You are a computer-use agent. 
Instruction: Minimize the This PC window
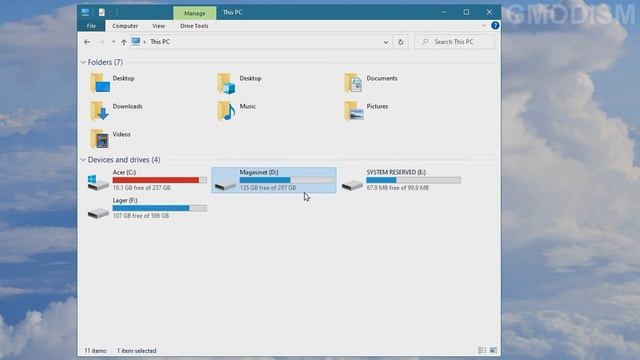pos(444,12)
